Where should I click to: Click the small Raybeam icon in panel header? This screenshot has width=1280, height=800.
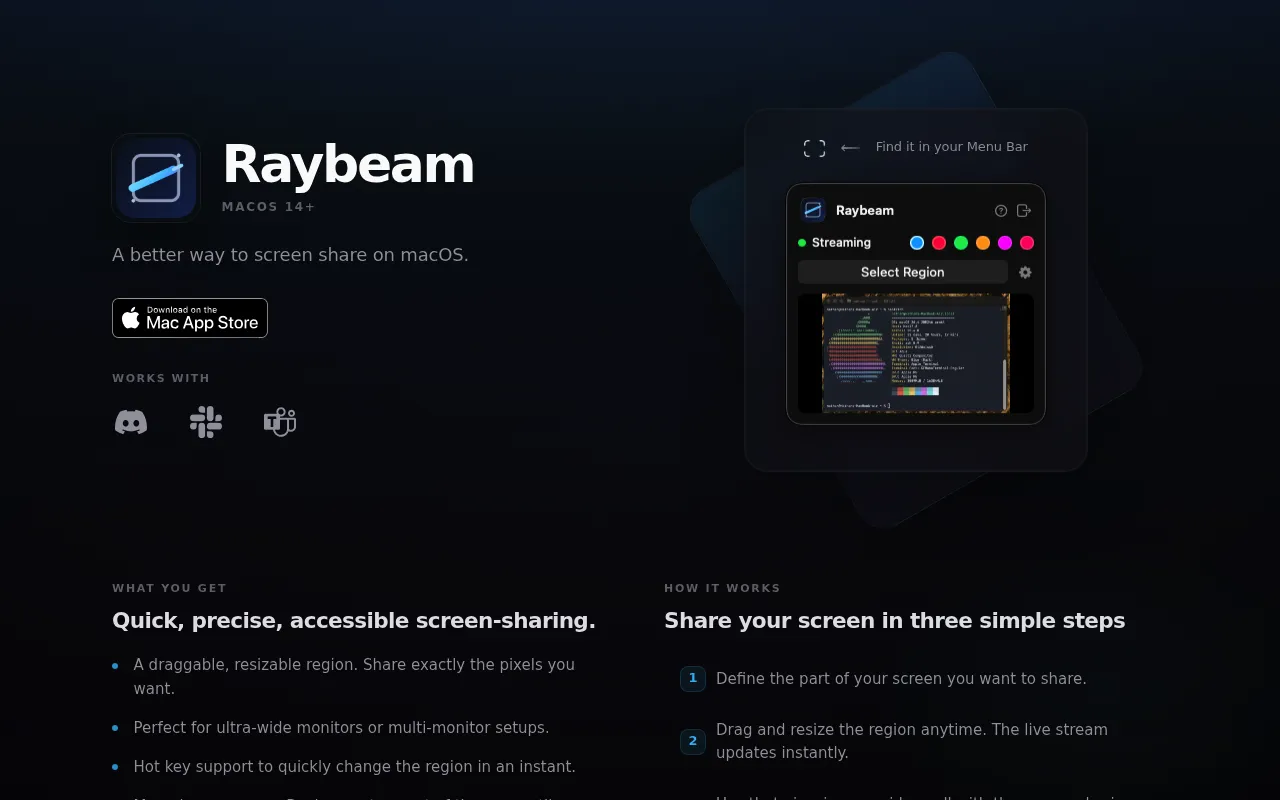pyautogui.click(x=813, y=210)
